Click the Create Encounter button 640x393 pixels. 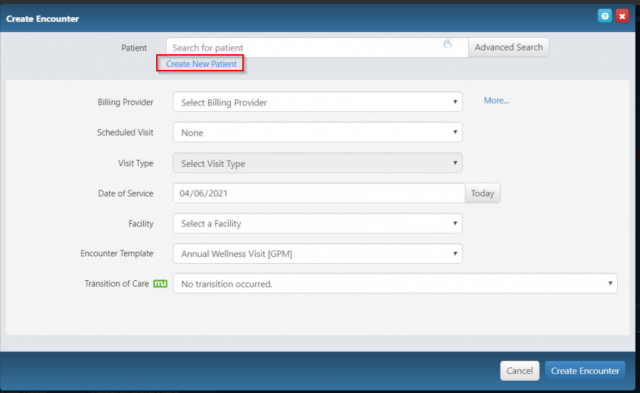pos(585,371)
